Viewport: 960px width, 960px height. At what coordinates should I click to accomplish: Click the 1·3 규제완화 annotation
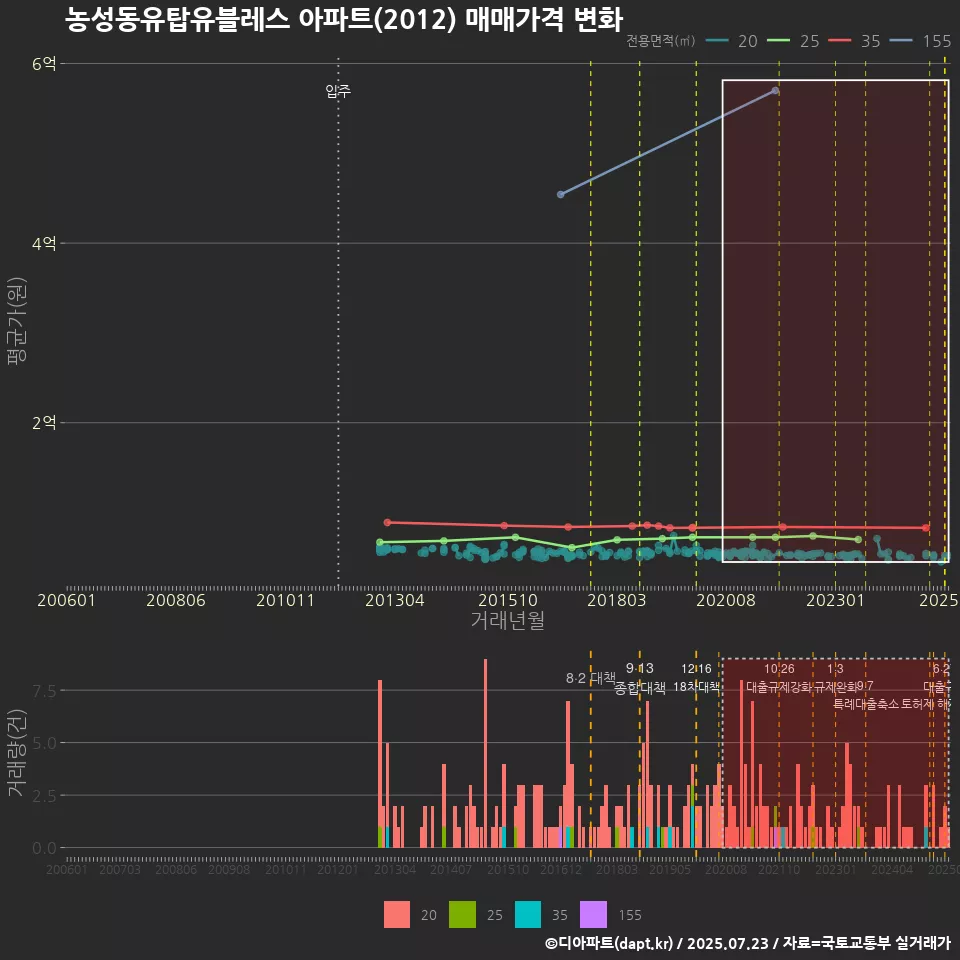click(x=835, y=678)
